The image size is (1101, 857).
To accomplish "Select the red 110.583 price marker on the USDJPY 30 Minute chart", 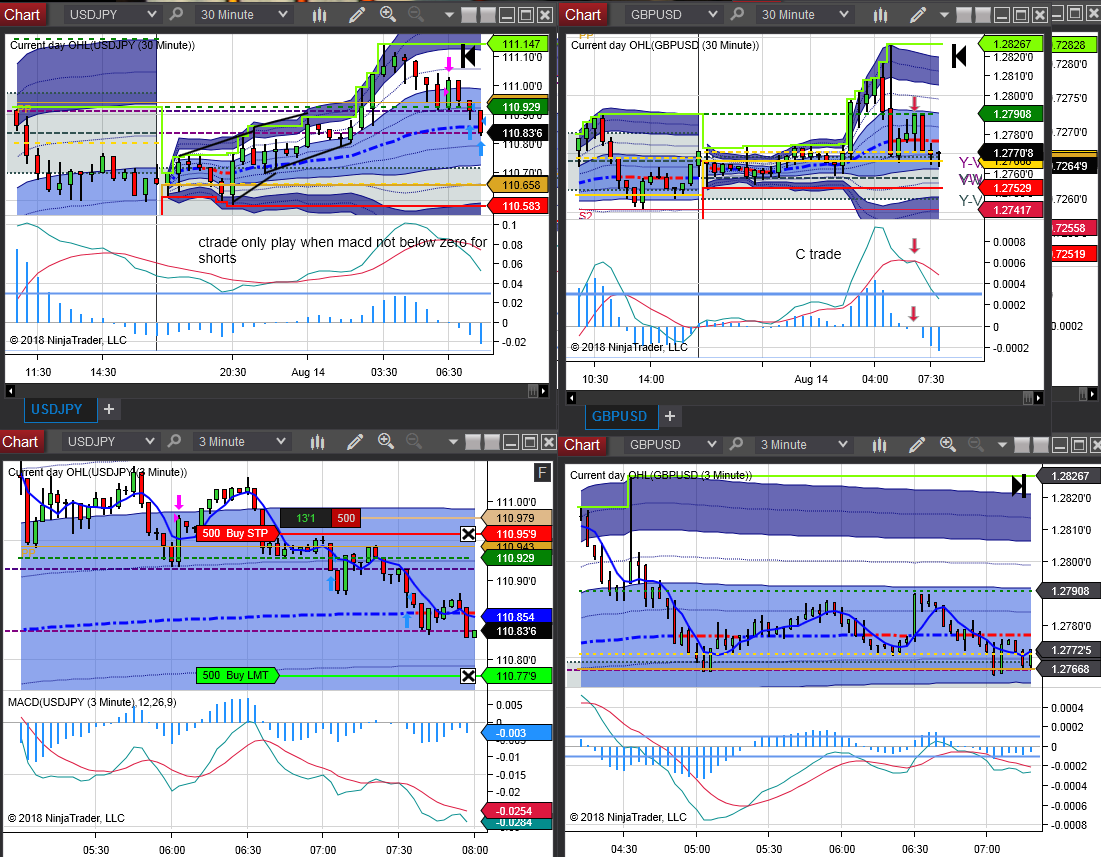I will [x=518, y=206].
